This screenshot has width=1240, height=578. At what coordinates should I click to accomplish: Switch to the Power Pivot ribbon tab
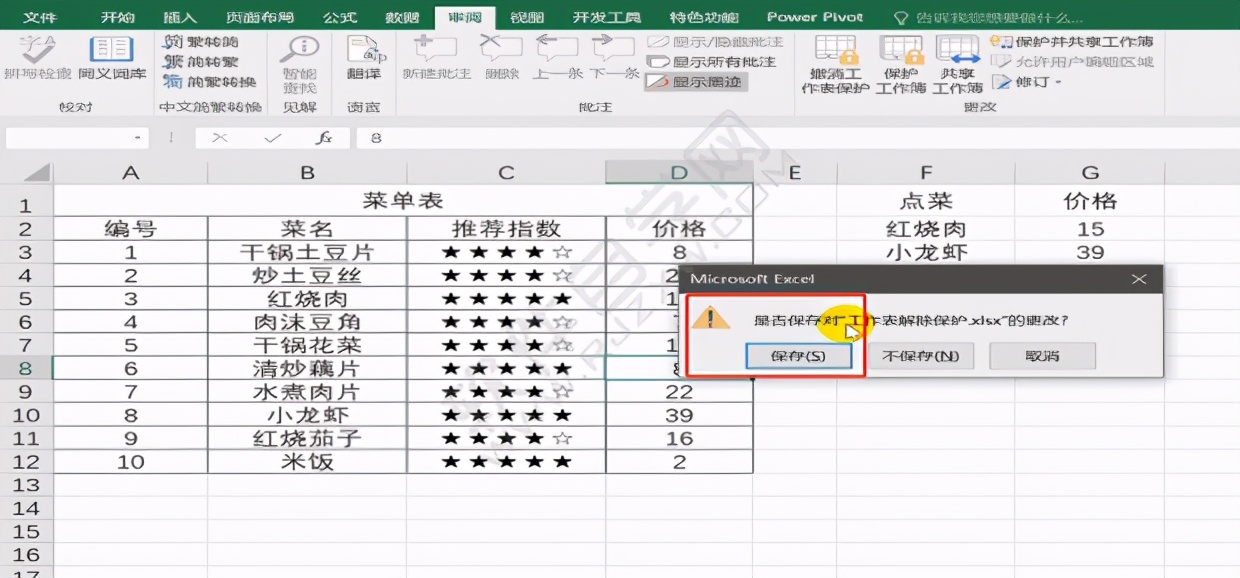pos(816,16)
